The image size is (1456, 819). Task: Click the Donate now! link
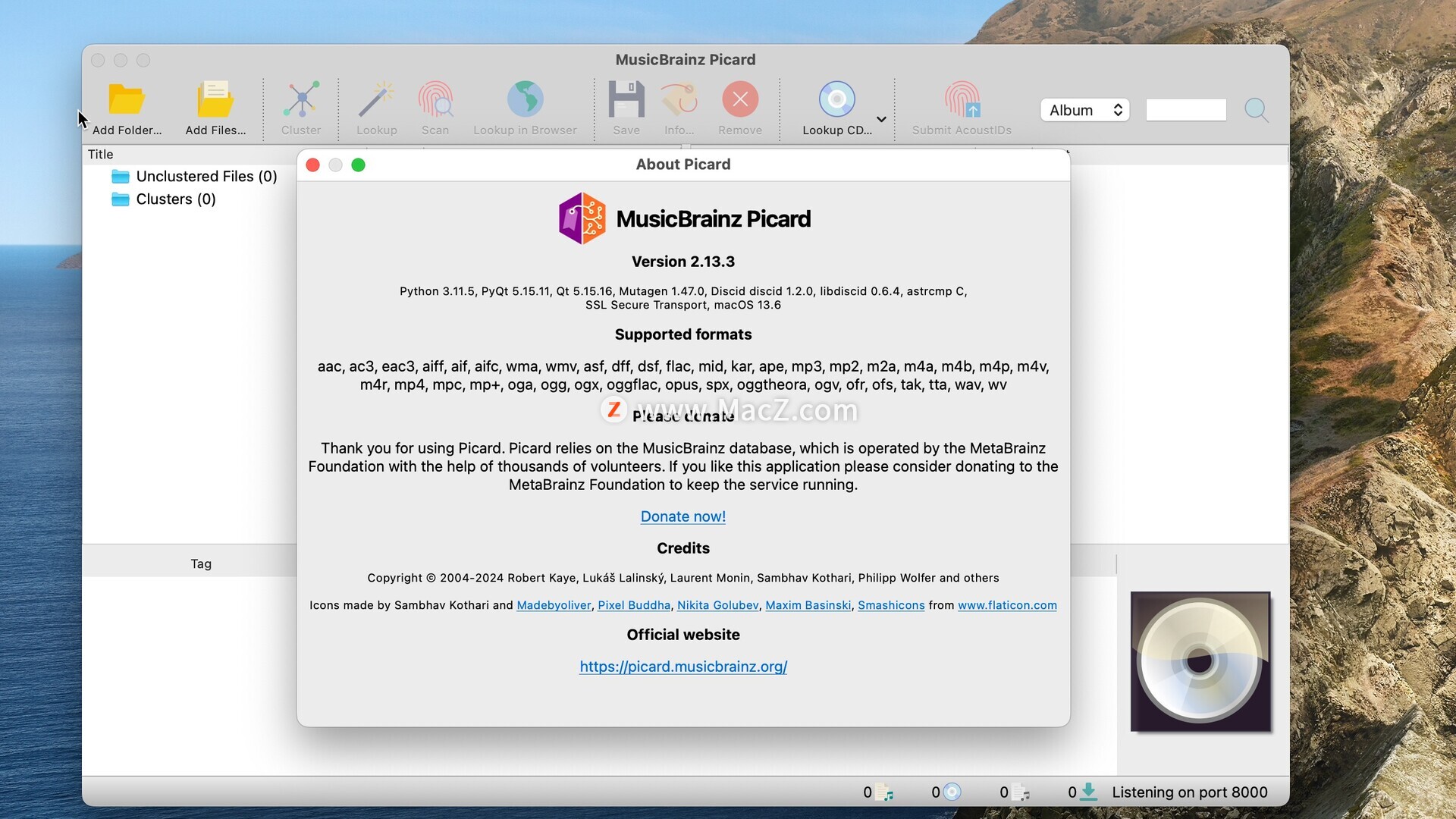(x=683, y=516)
